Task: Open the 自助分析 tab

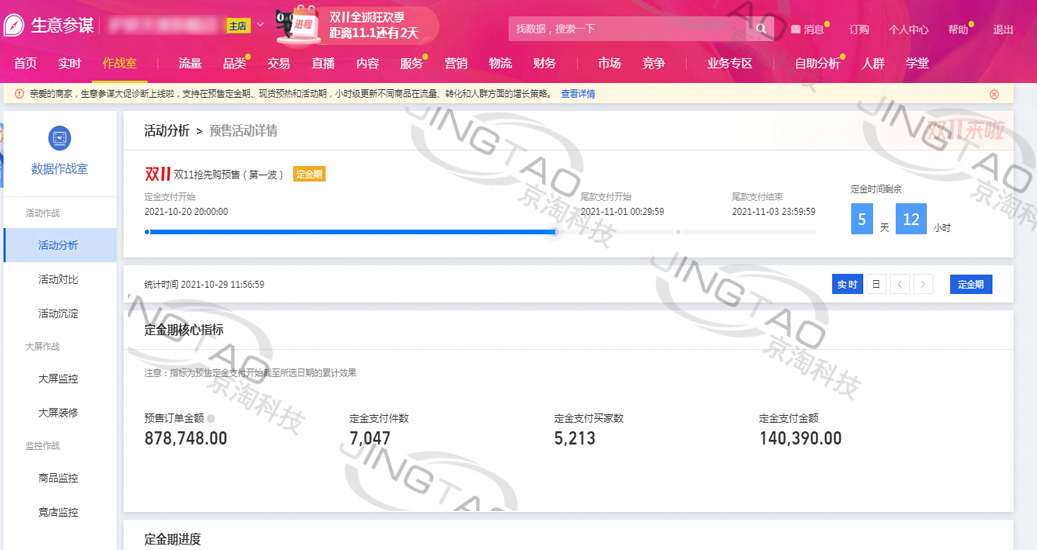Action: [817, 63]
